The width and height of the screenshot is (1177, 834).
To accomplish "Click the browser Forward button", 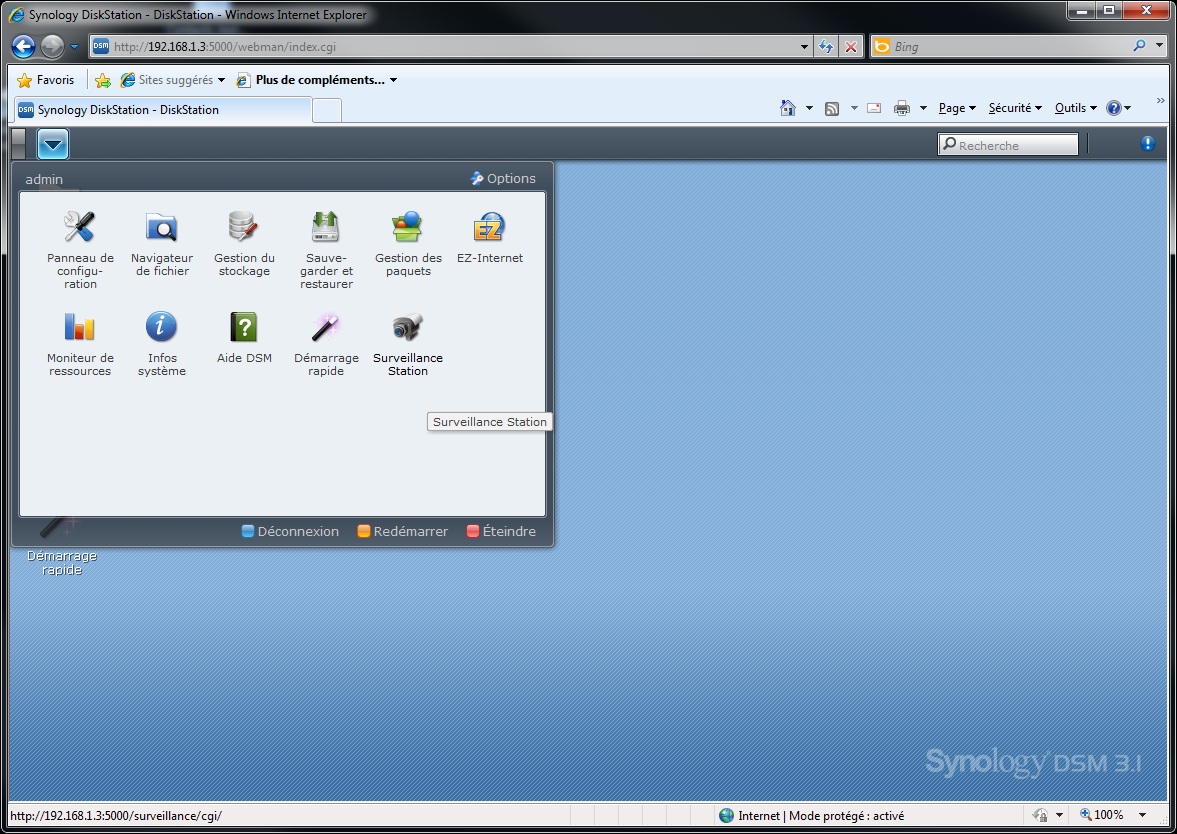I will (x=52, y=47).
